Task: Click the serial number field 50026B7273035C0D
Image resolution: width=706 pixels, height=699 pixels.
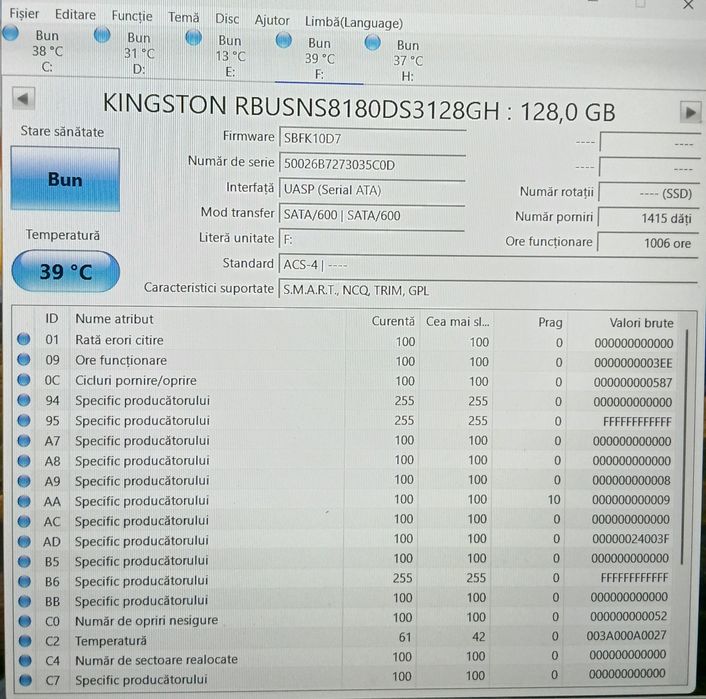Action: [x=372, y=164]
